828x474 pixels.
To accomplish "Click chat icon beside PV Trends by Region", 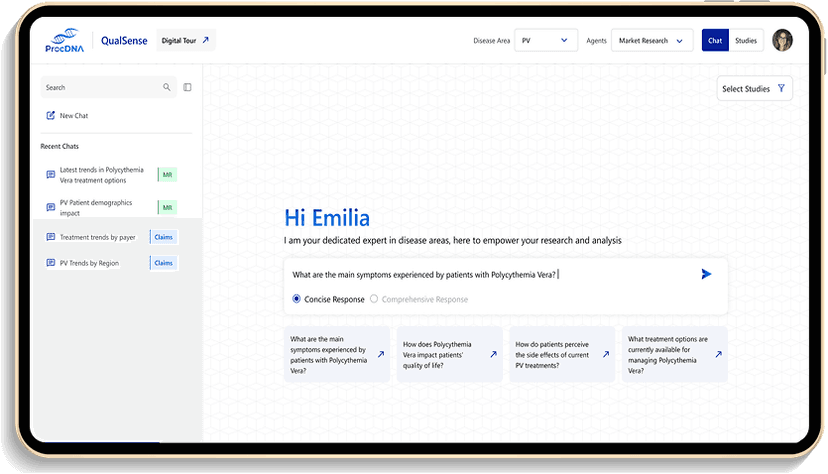I will [x=51, y=262].
